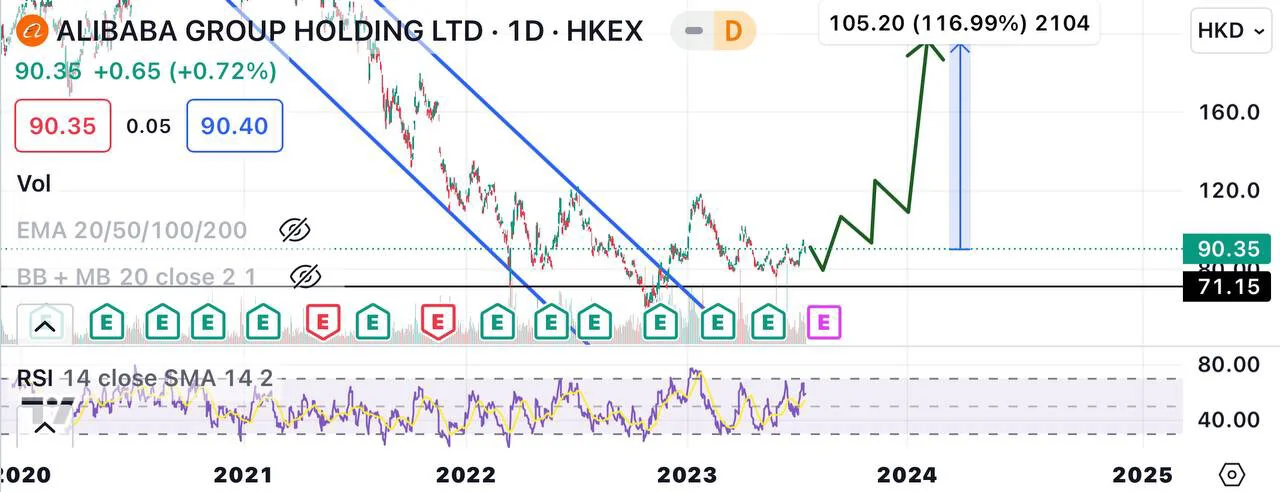Click the Alibaba logo icon
The height and width of the screenshot is (492, 1280).
[x=35, y=31]
